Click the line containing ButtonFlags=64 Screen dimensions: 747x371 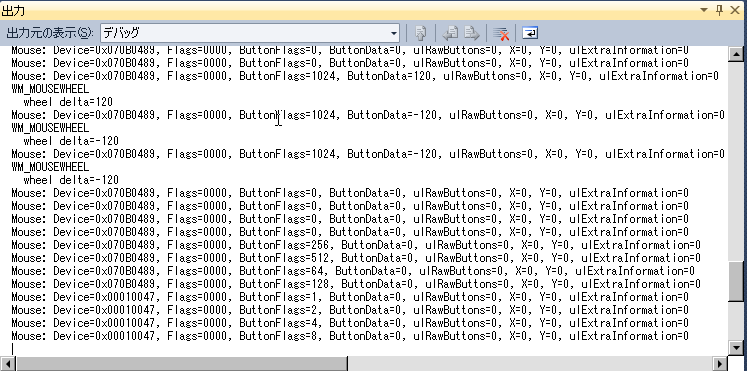pos(353,271)
